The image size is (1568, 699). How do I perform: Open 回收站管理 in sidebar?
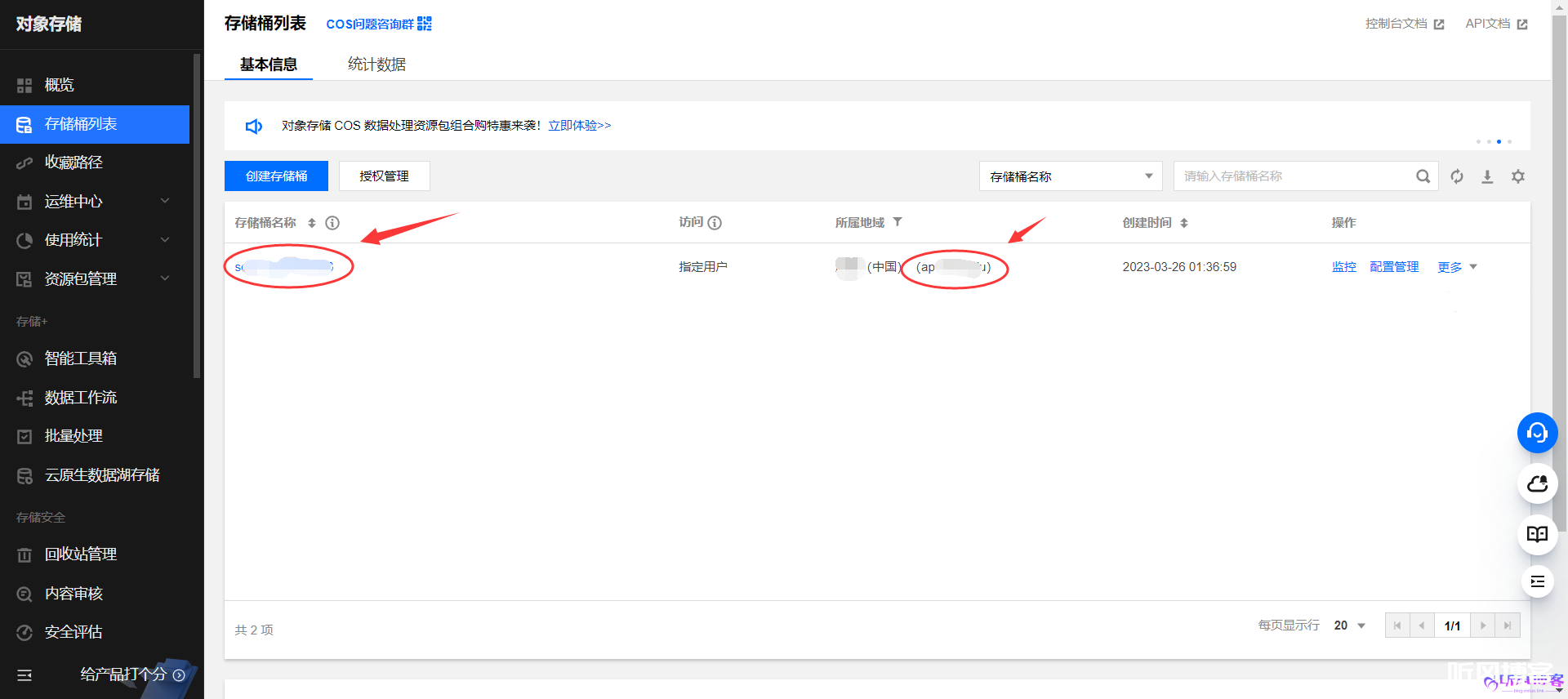click(95, 554)
